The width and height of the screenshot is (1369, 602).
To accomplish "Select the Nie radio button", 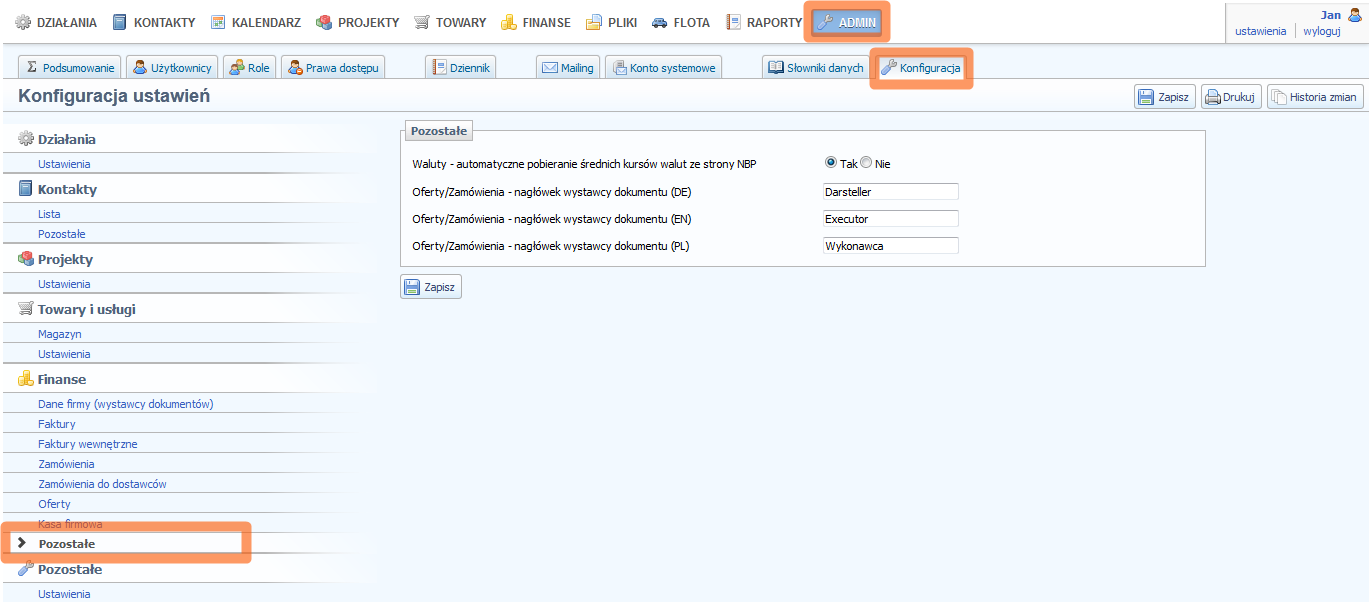I will coord(866,163).
